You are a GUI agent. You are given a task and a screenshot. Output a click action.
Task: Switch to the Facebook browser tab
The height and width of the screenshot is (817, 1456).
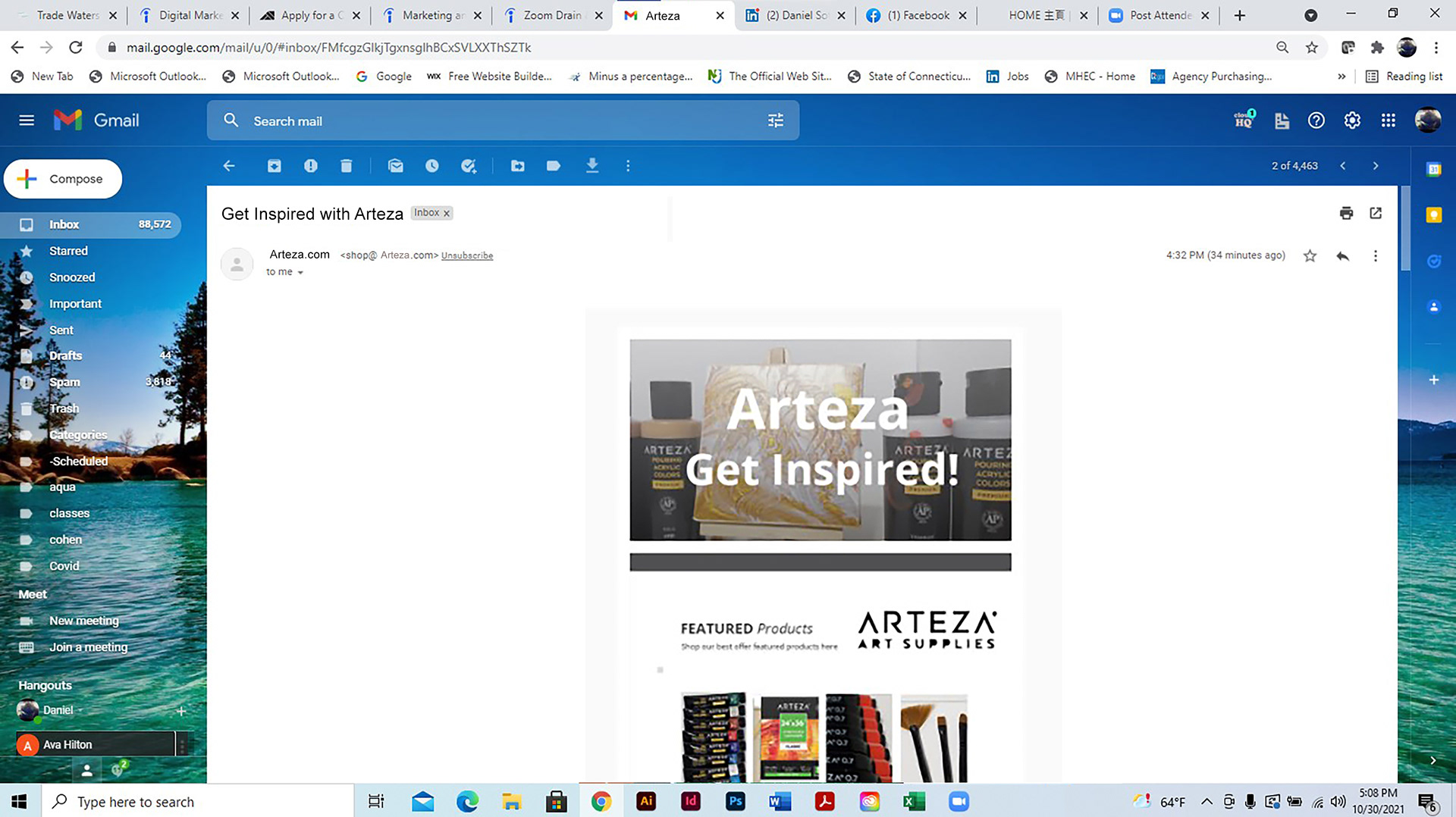[x=916, y=15]
